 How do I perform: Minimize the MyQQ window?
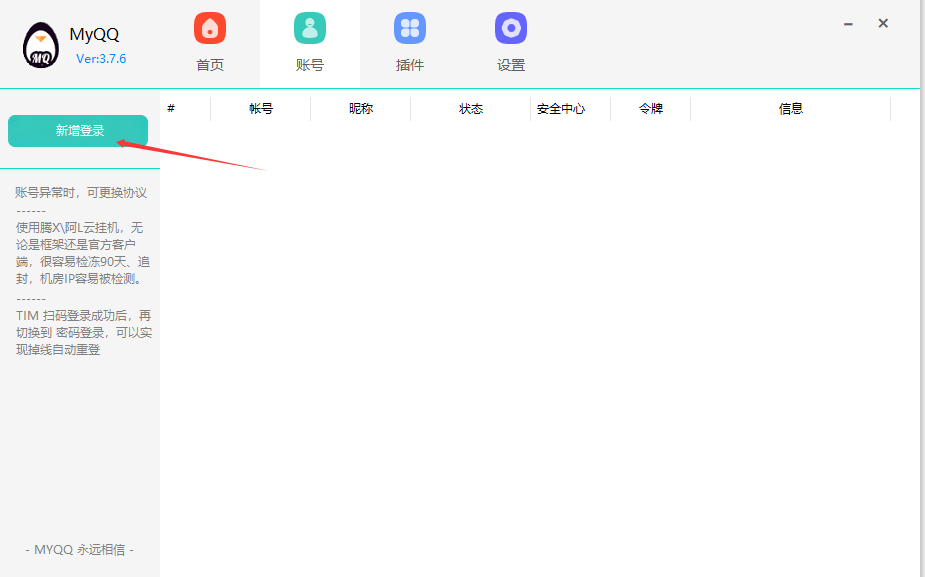pyautogui.click(x=848, y=23)
